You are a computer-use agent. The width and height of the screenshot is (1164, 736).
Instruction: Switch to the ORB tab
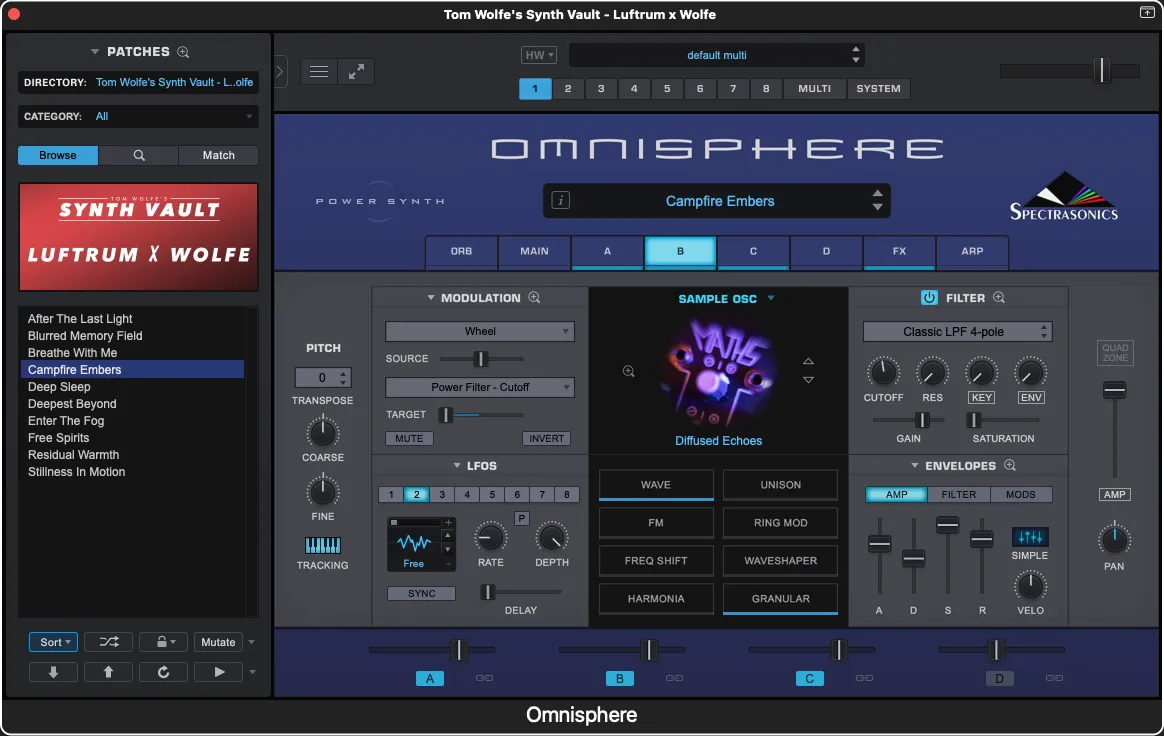[461, 251]
